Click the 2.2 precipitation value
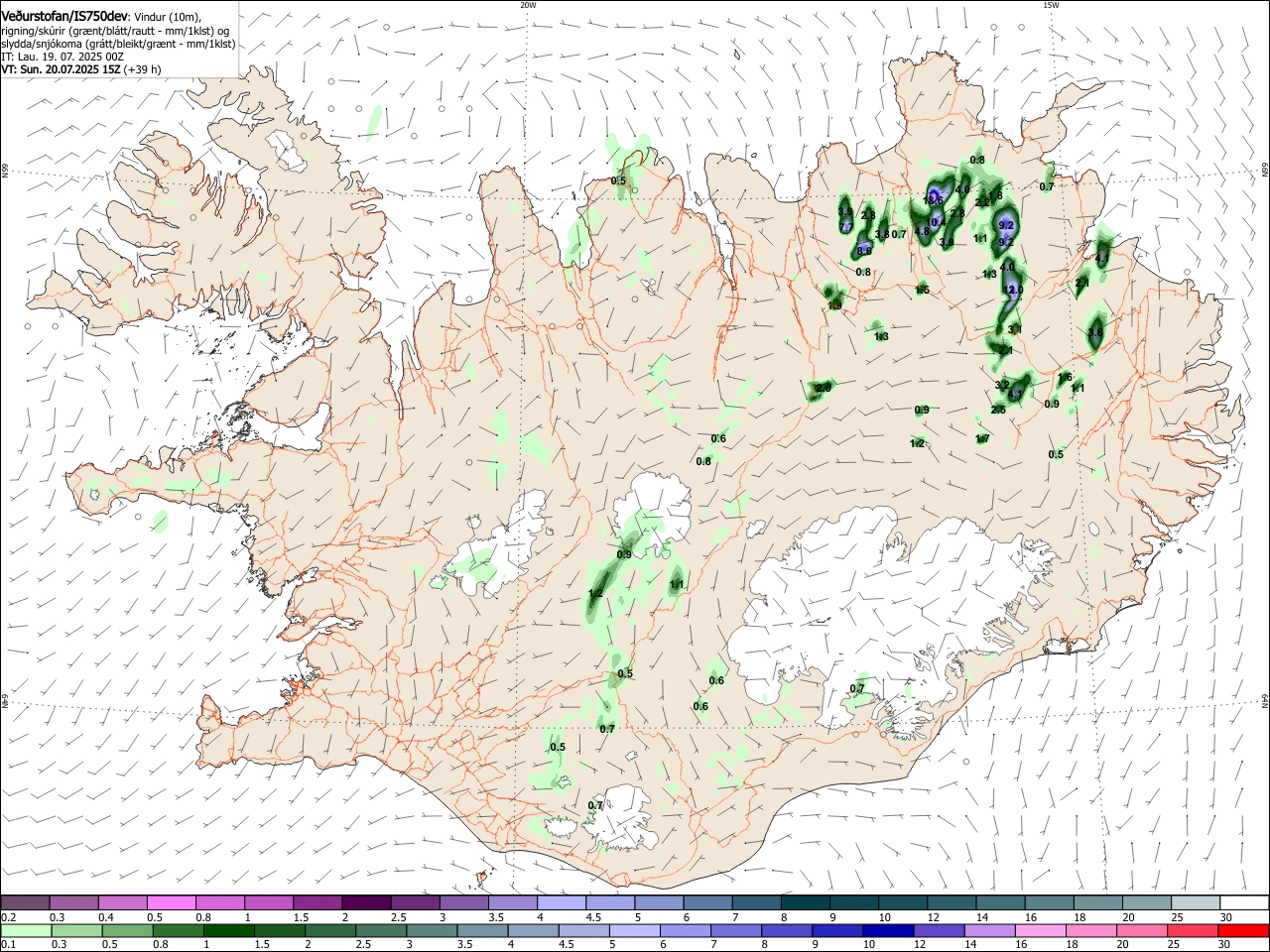This screenshot has height=952, width=1270. pos(982,202)
